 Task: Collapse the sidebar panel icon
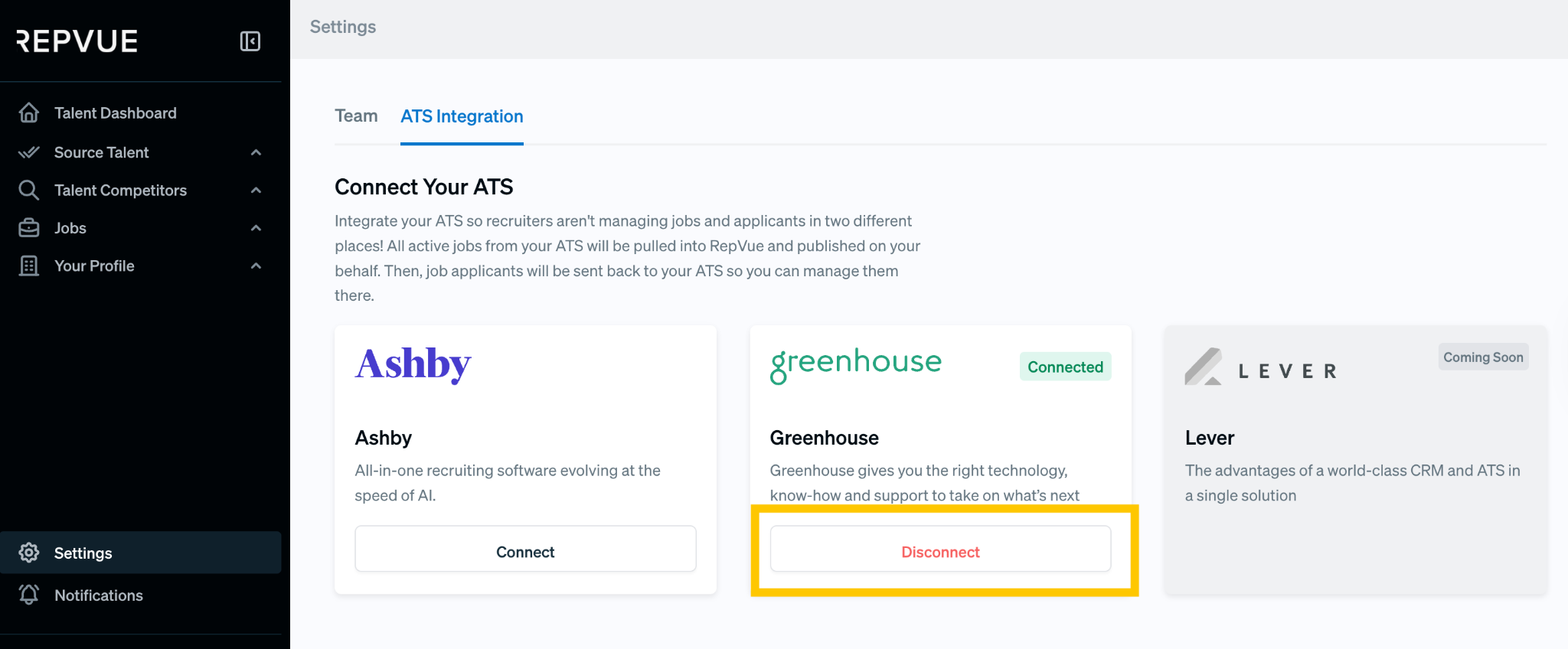[250, 41]
